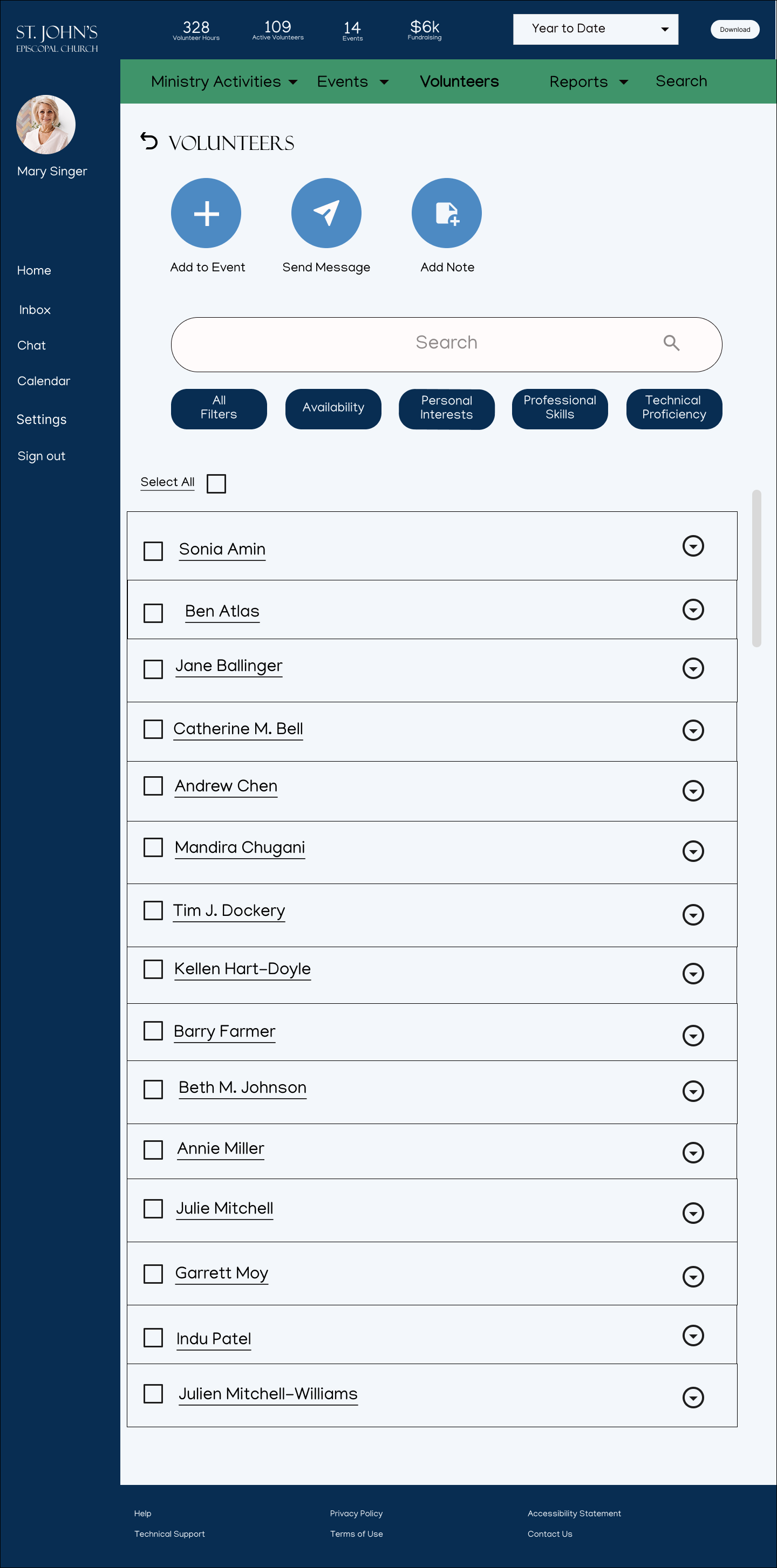777x1568 pixels.
Task: Open the St. John's Episcopal Church logo
Action: point(57,38)
